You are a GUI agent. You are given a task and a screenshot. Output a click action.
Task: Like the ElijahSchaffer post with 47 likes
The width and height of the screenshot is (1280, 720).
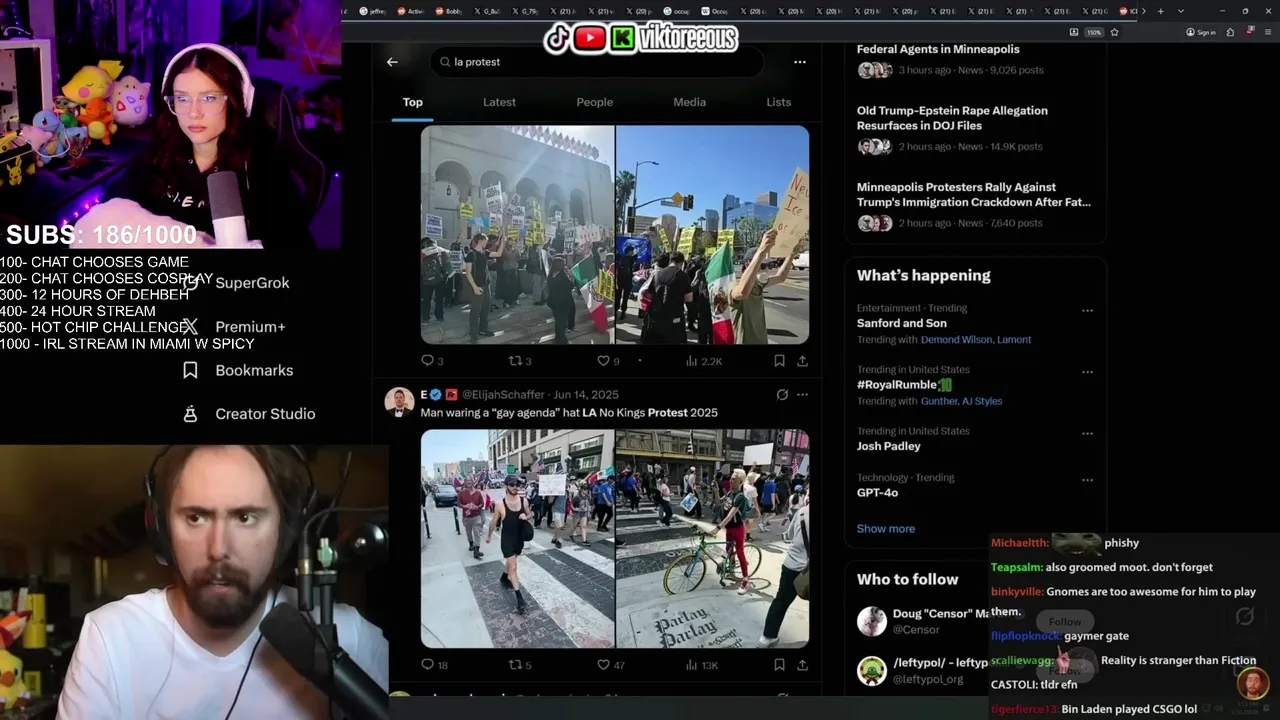coord(611,665)
